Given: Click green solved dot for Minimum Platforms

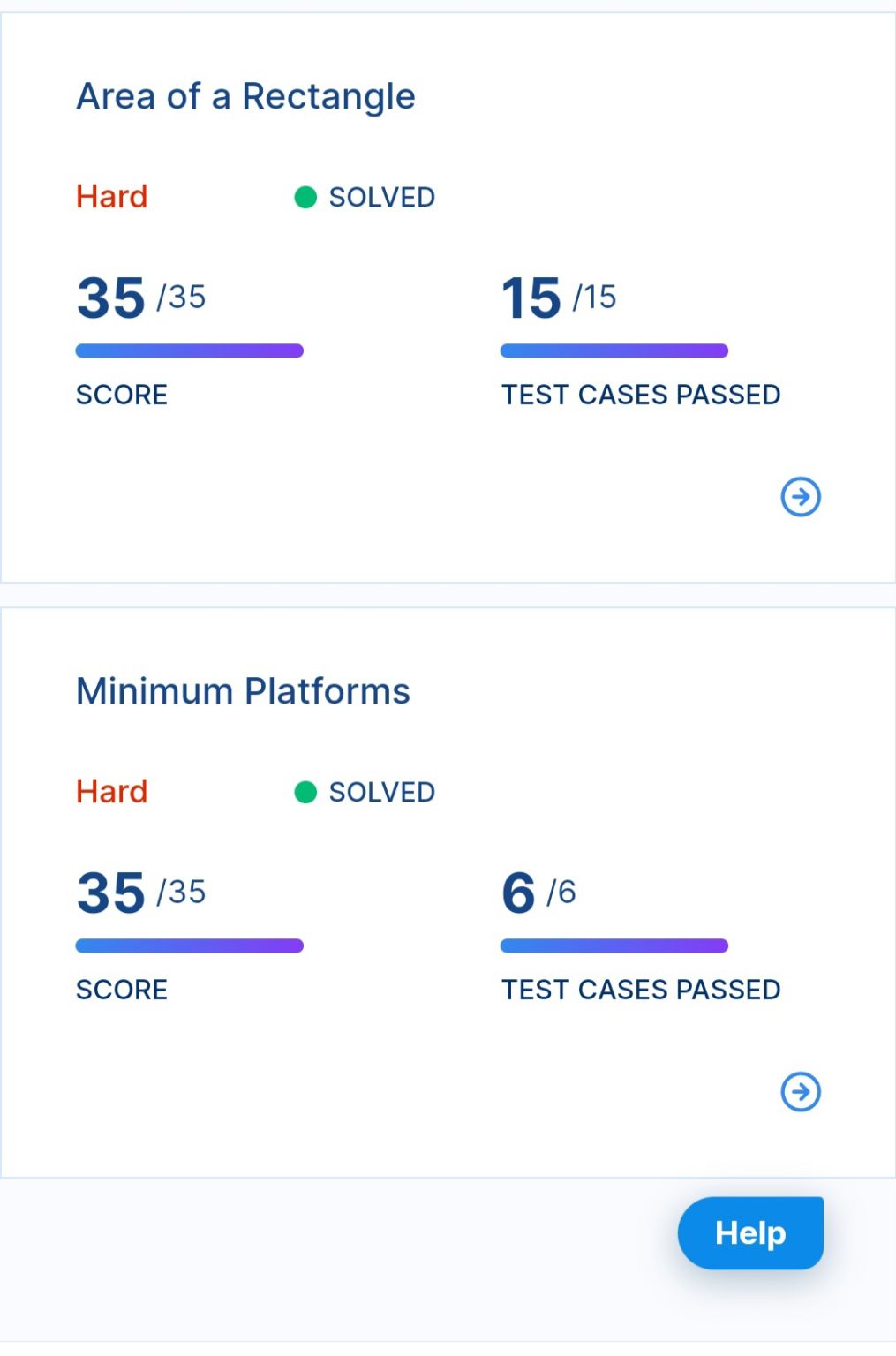Looking at the screenshot, I should tap(305, 792).
